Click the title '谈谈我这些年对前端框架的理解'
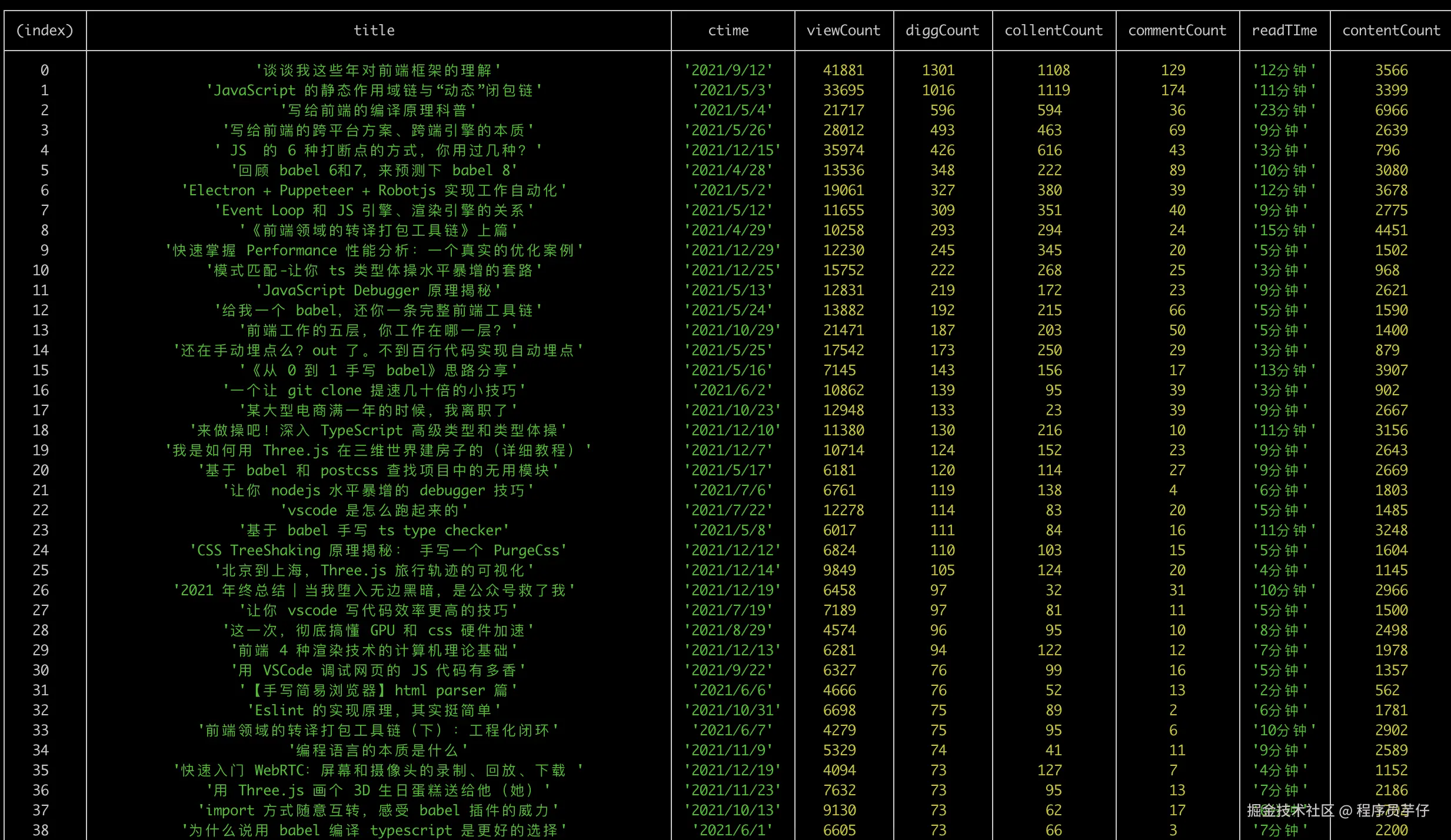Image resolution: width=1451 pixels, height=840 pixels. 378,71
